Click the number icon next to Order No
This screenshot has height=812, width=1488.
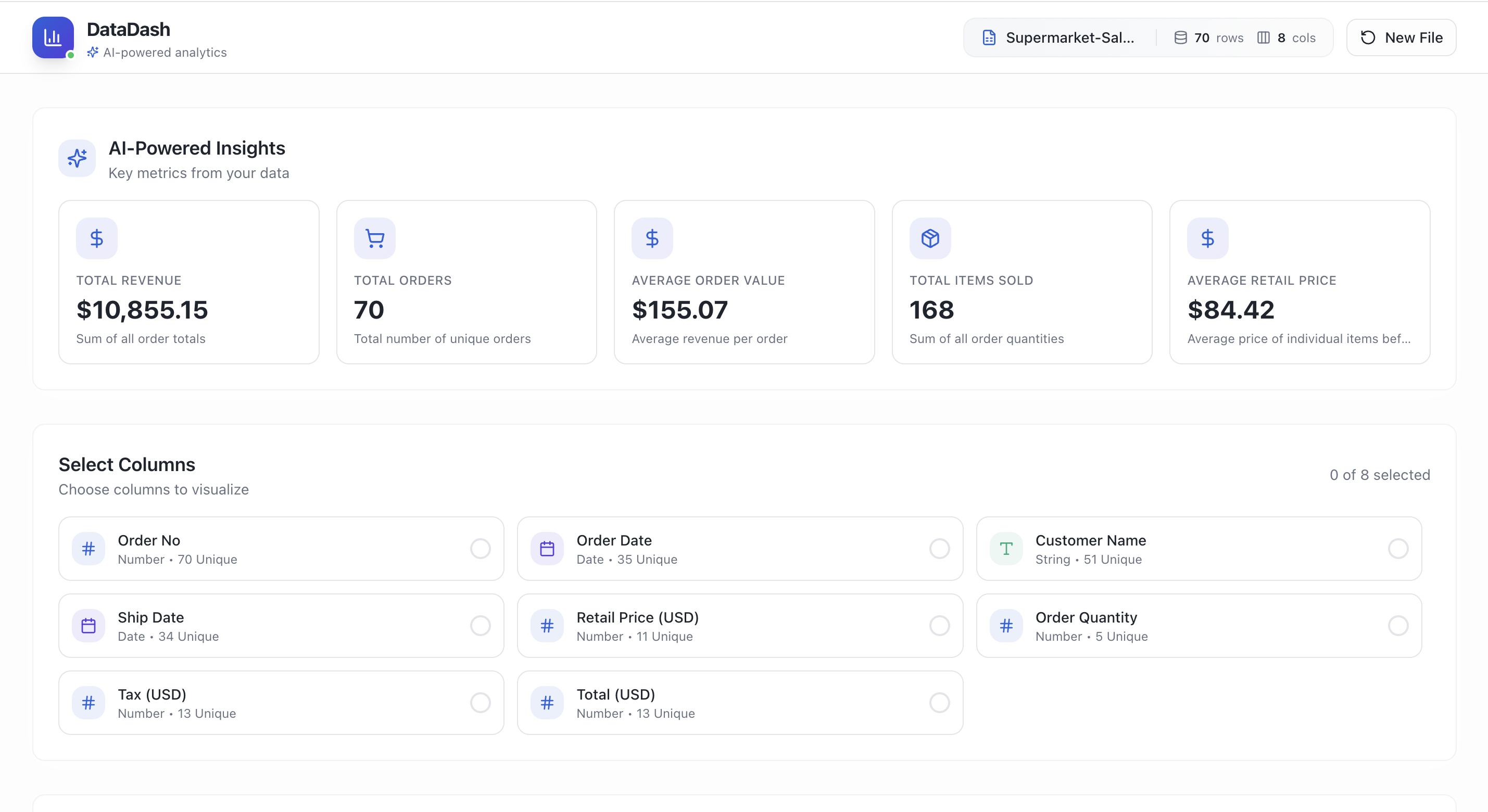click(x=89, y=548)
